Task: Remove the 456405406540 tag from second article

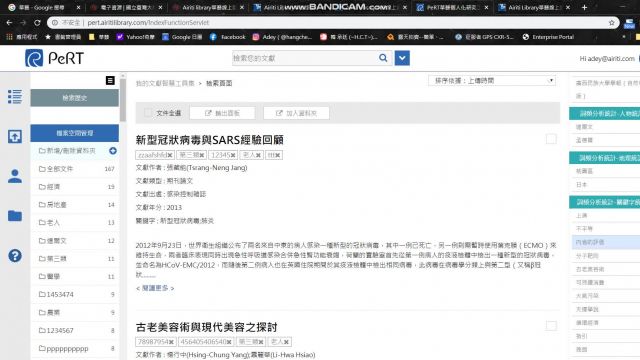Action: point(229,342)
